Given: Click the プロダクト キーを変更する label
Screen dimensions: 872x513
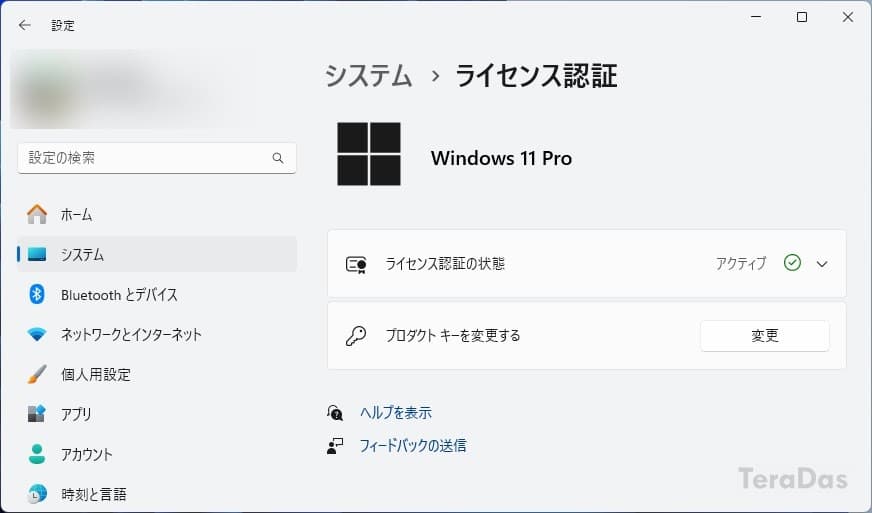Looking at the screenshot, I should pos(453,336).
